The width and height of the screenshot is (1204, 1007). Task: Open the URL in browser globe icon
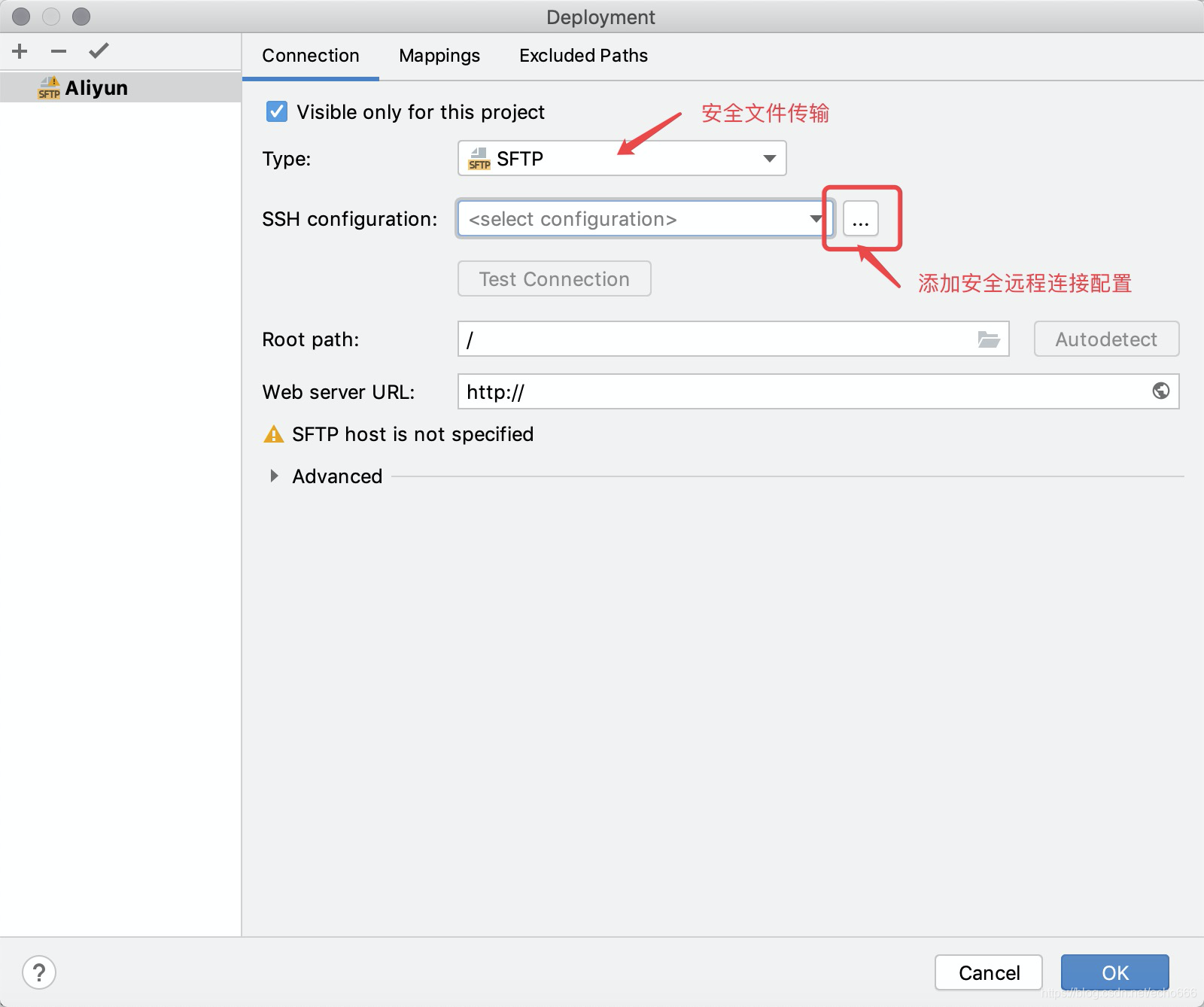pos(1161,391)
